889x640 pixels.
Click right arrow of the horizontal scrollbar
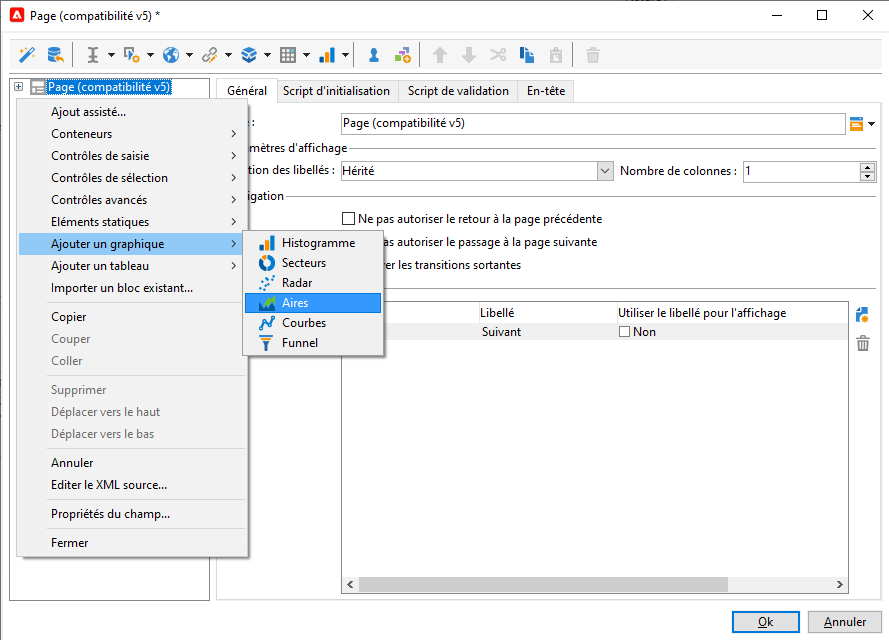(840, 584)
